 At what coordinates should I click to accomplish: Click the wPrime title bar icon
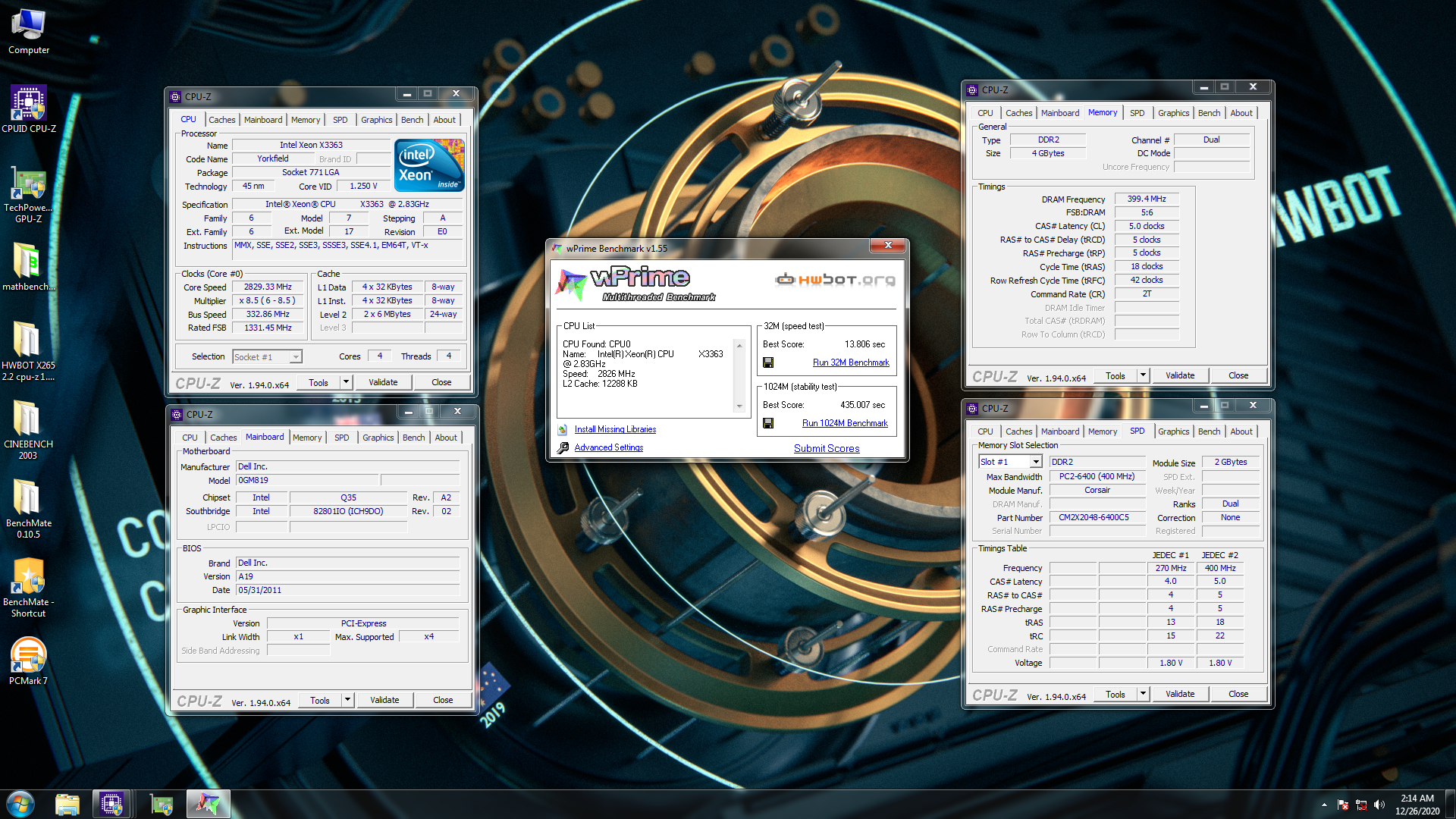click(557, 248)
